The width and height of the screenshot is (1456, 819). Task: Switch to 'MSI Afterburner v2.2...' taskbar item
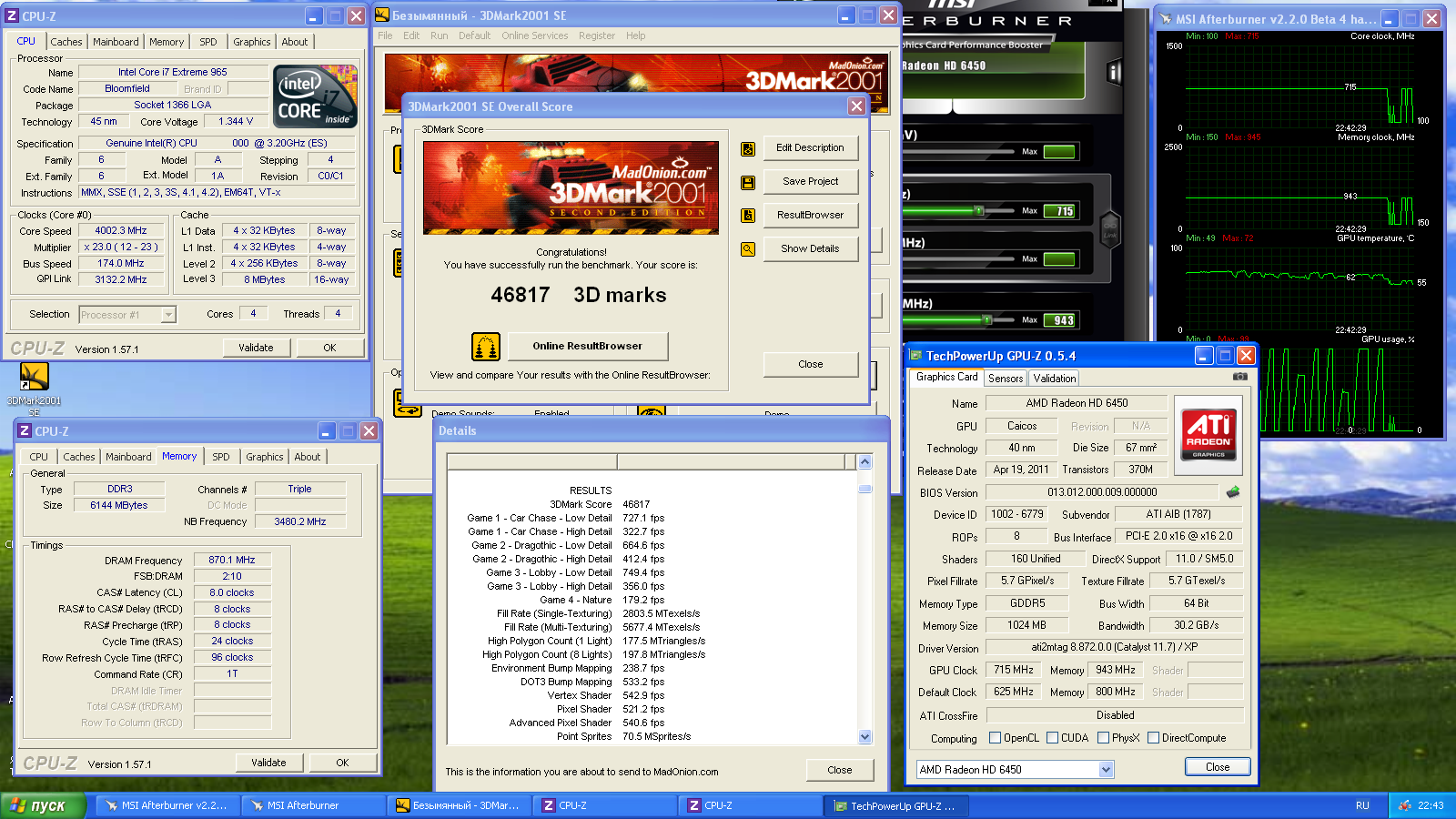point(167,805)
